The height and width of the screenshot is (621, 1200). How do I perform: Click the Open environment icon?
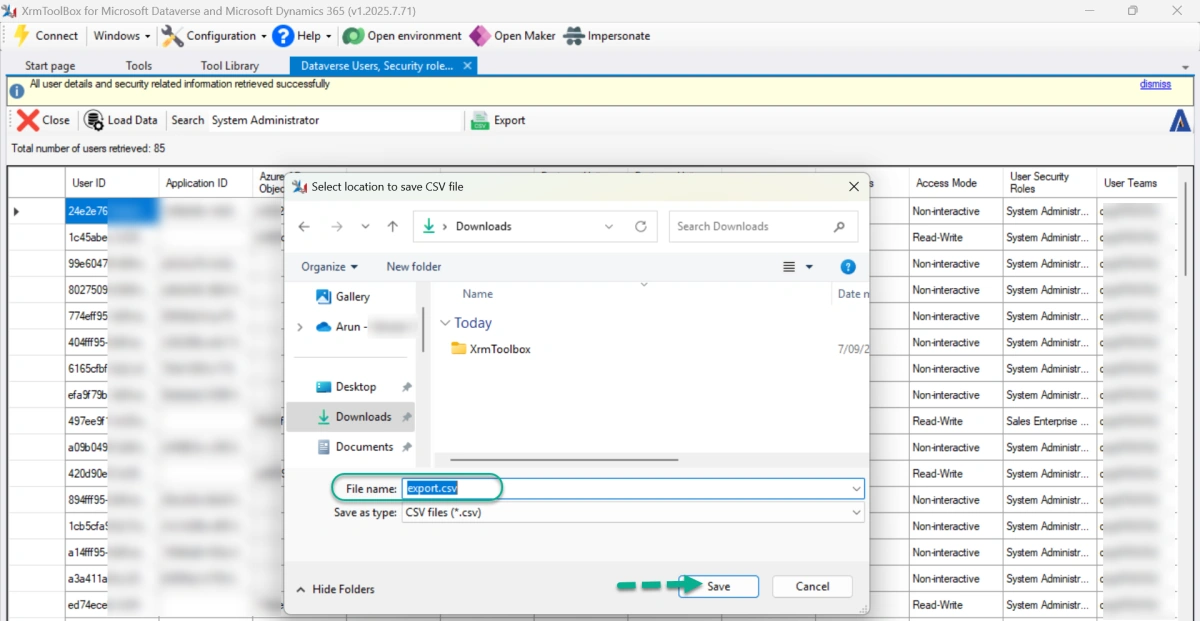(x=353, y=36)
